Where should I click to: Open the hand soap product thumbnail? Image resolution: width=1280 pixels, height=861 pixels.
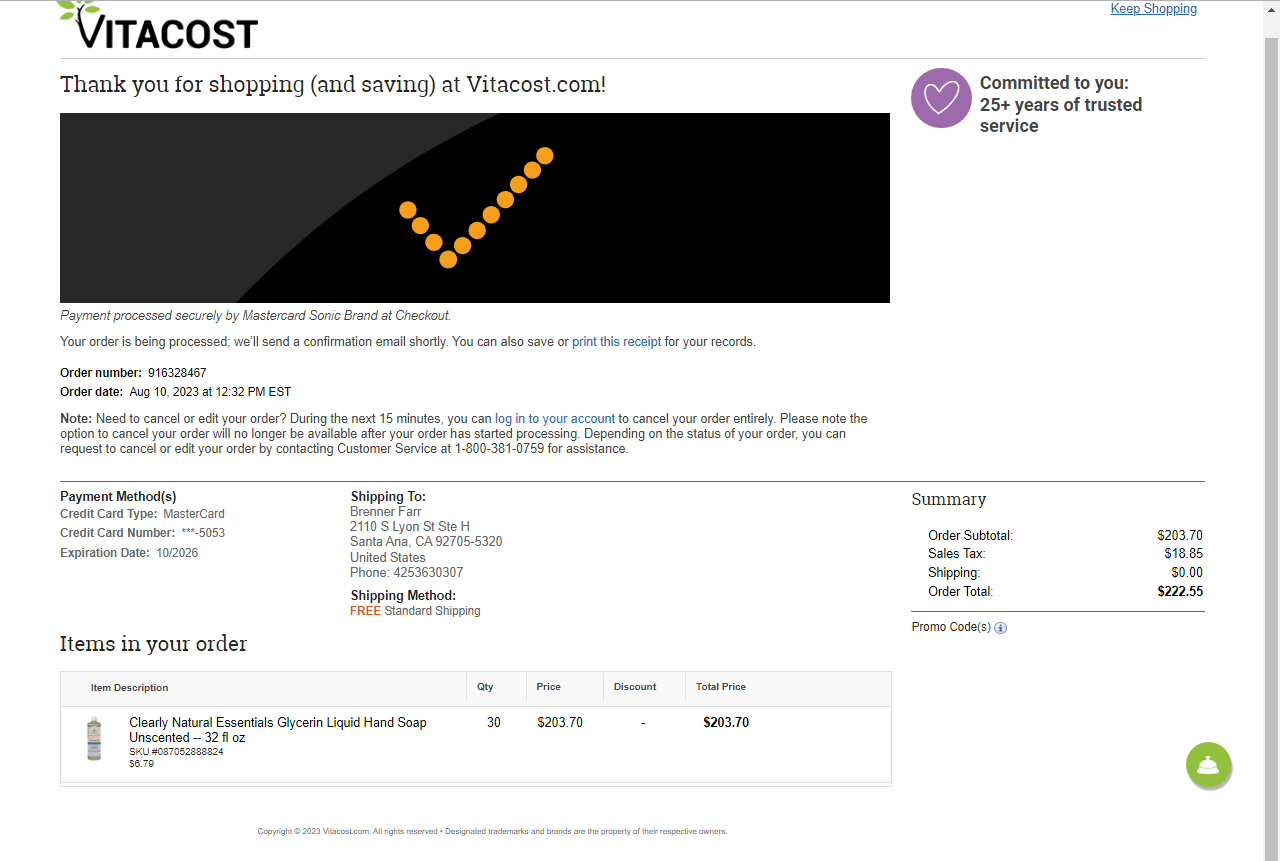(94, 739)
